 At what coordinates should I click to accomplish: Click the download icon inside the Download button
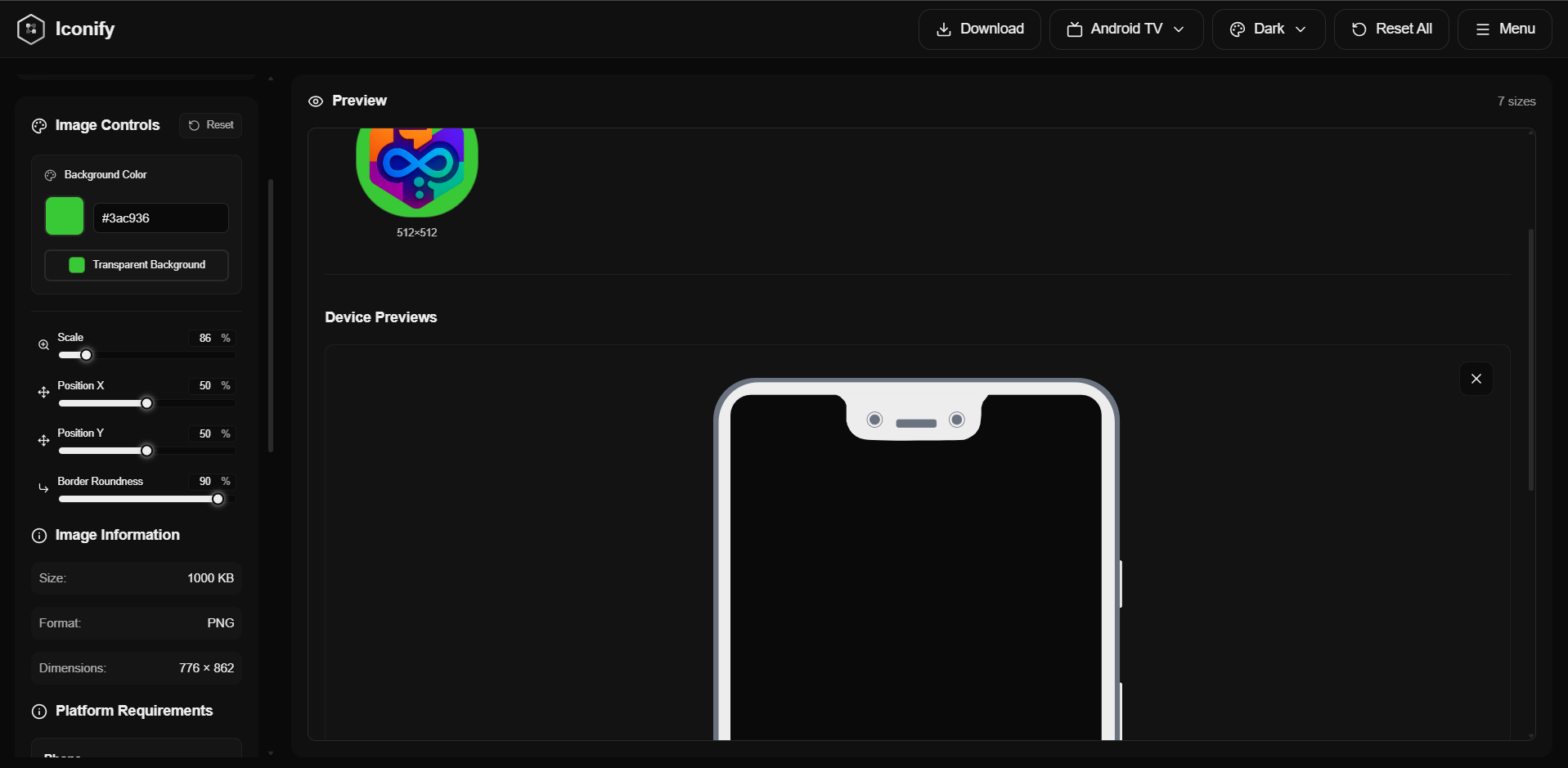coord(942,29)
